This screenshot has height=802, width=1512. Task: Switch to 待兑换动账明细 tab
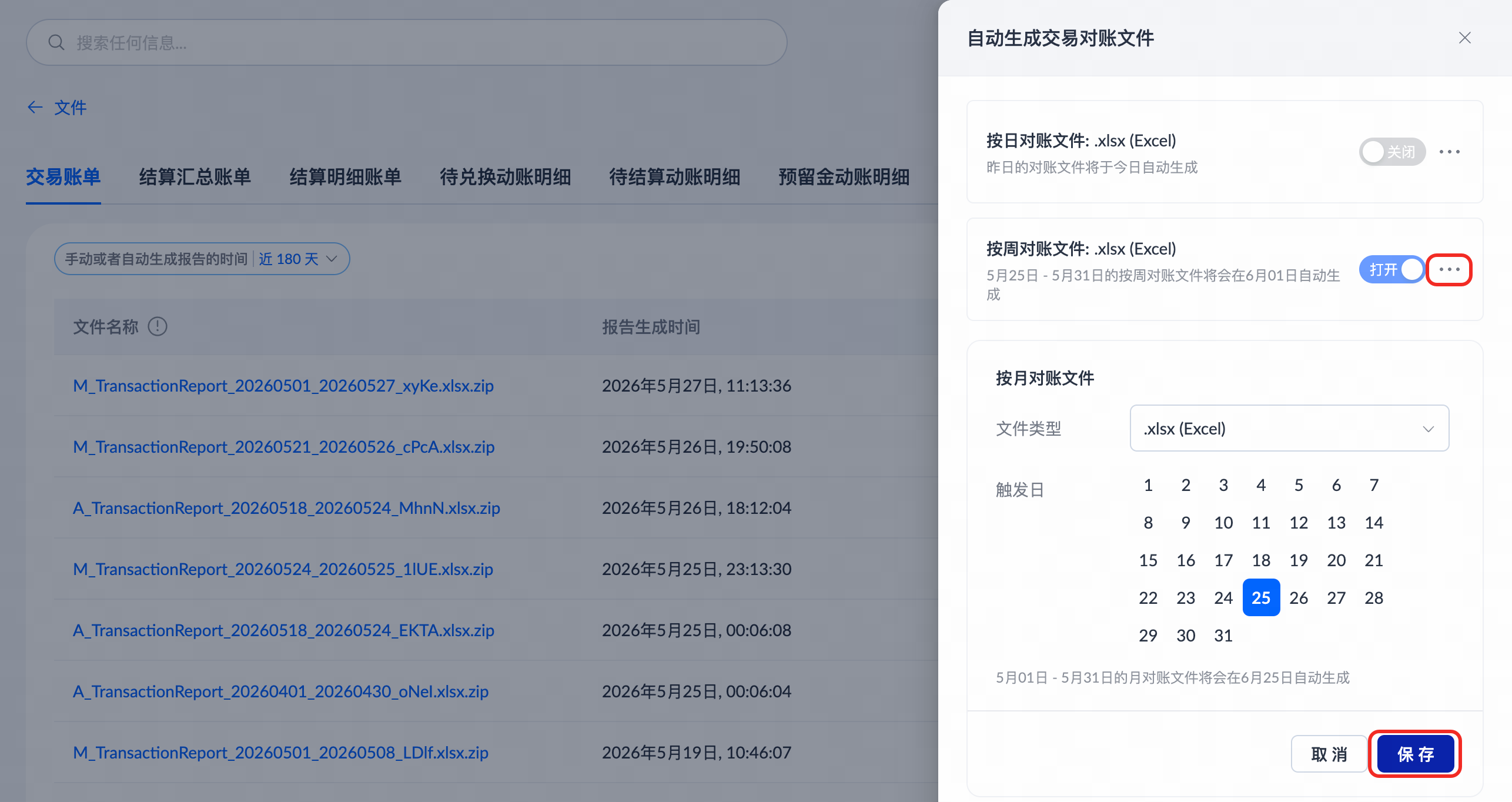click(505, 176)
